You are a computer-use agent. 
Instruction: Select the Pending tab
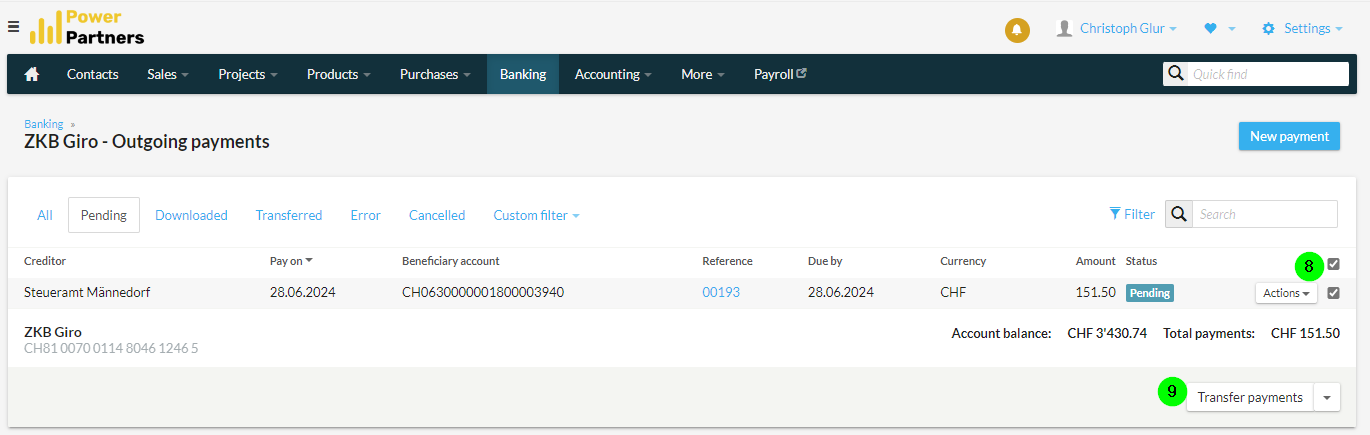pos(104,215)
